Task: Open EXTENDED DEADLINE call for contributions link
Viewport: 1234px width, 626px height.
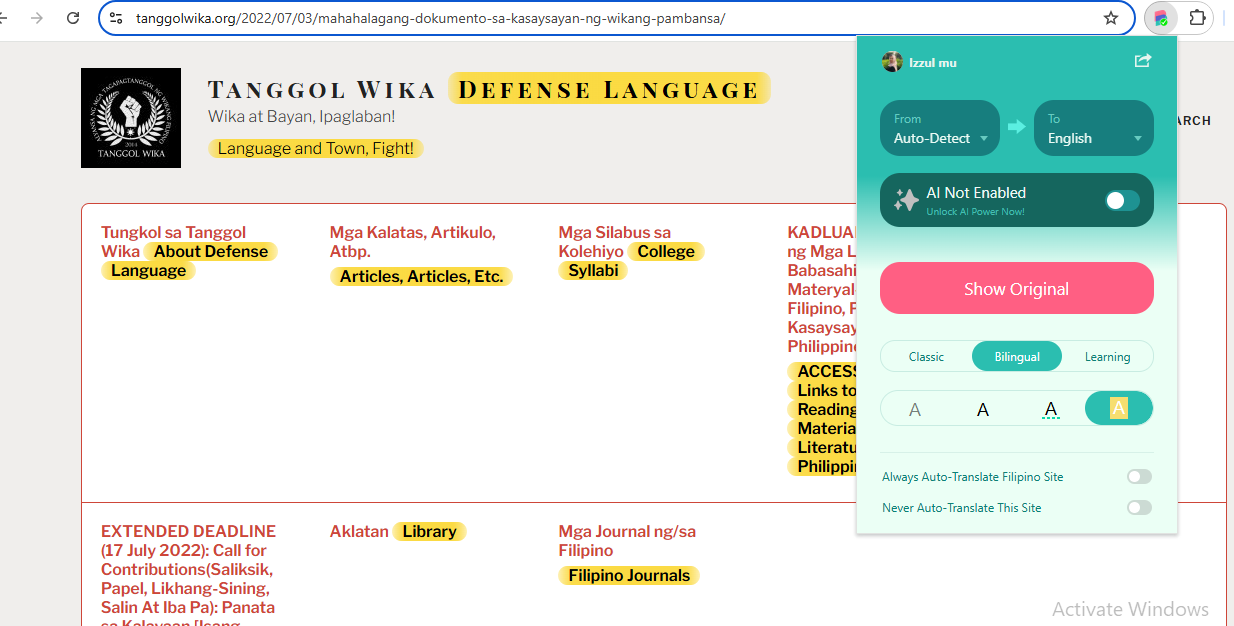Action: (188, 574)
